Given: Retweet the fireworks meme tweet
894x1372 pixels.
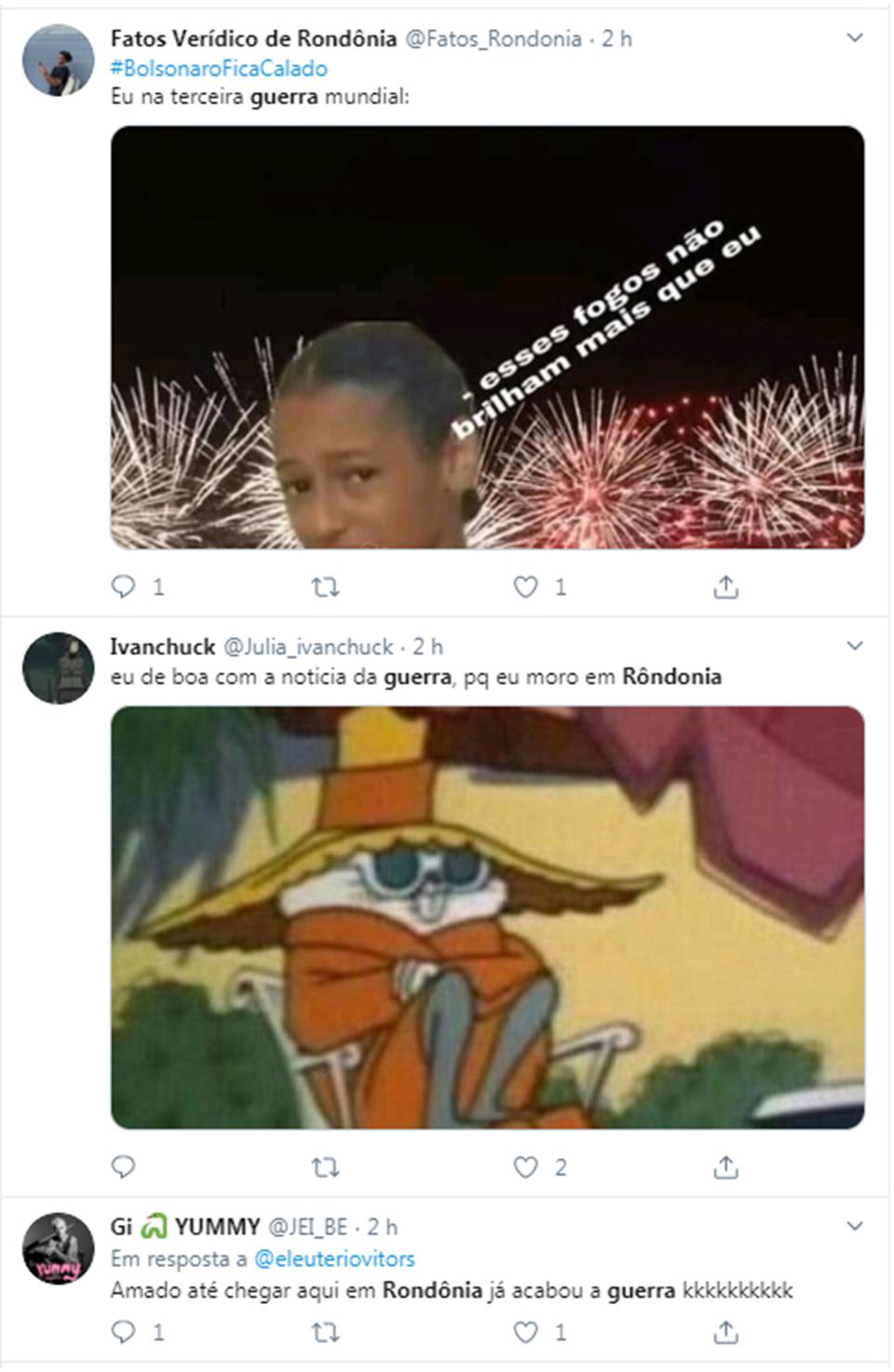Looking at the screenshot, I should 325,587.
